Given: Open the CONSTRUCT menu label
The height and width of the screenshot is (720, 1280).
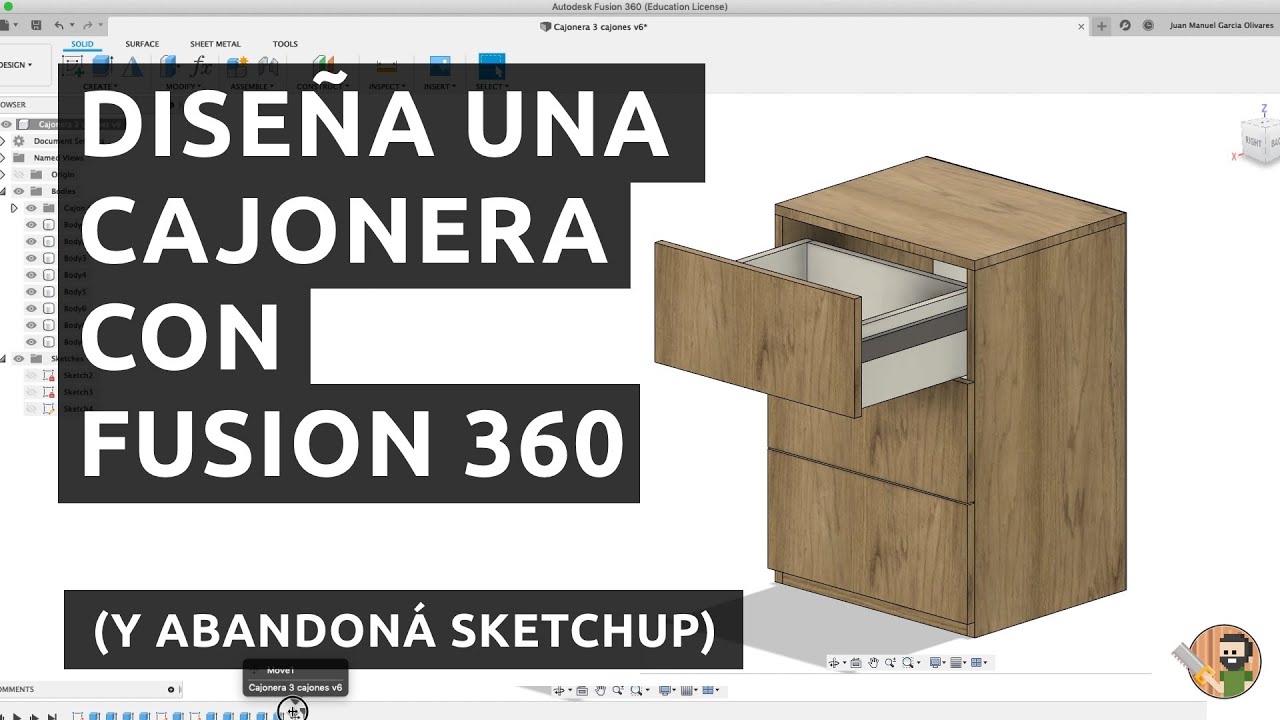Looking at the screenshot, I should pos(321,87).
